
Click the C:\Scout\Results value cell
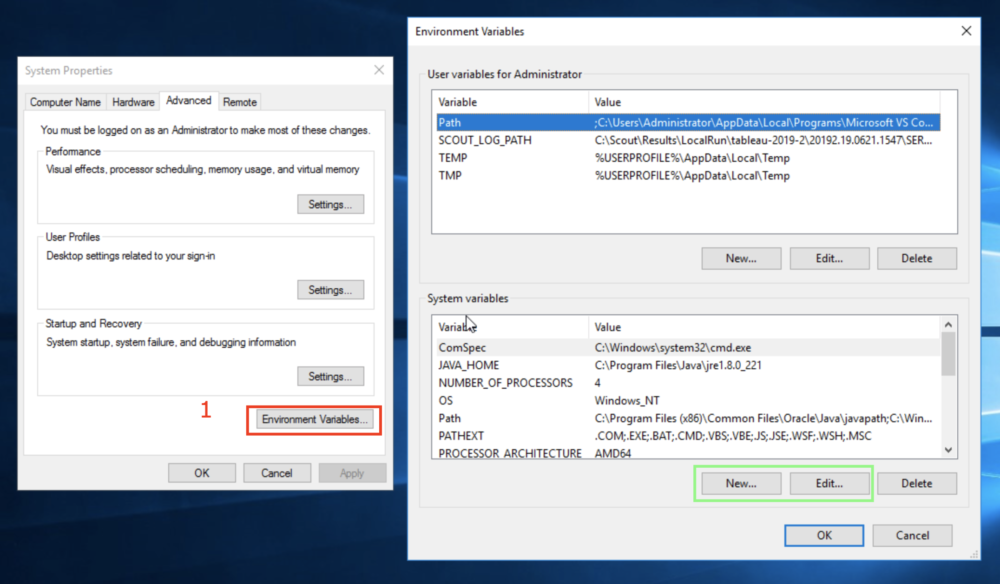(763, 140)
